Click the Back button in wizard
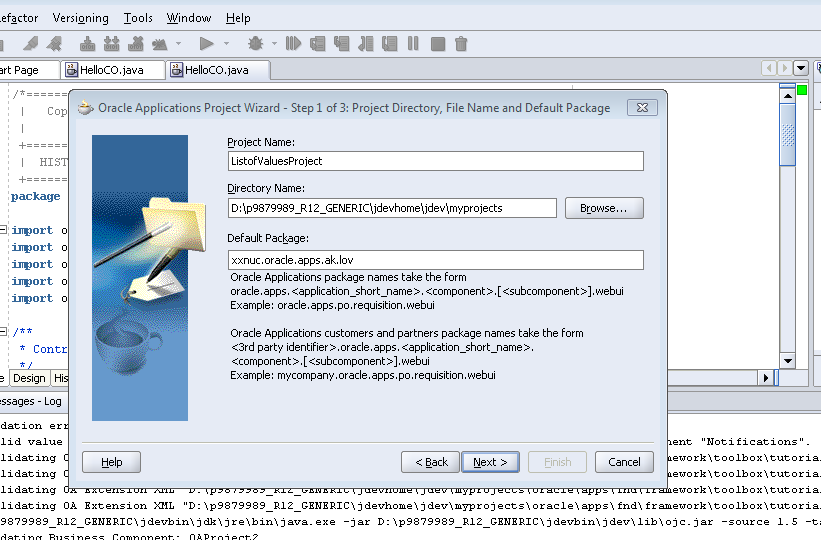Screen dimensions: 821x540 click(430, 462)
